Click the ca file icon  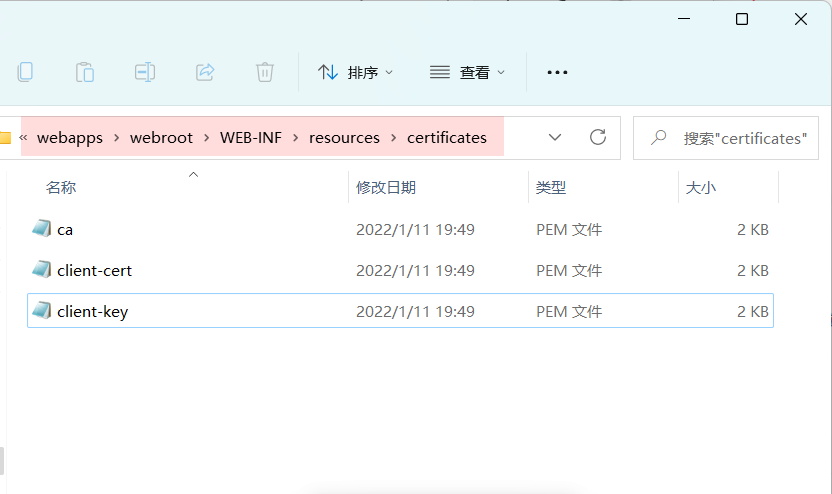click(x=41, y=228)
